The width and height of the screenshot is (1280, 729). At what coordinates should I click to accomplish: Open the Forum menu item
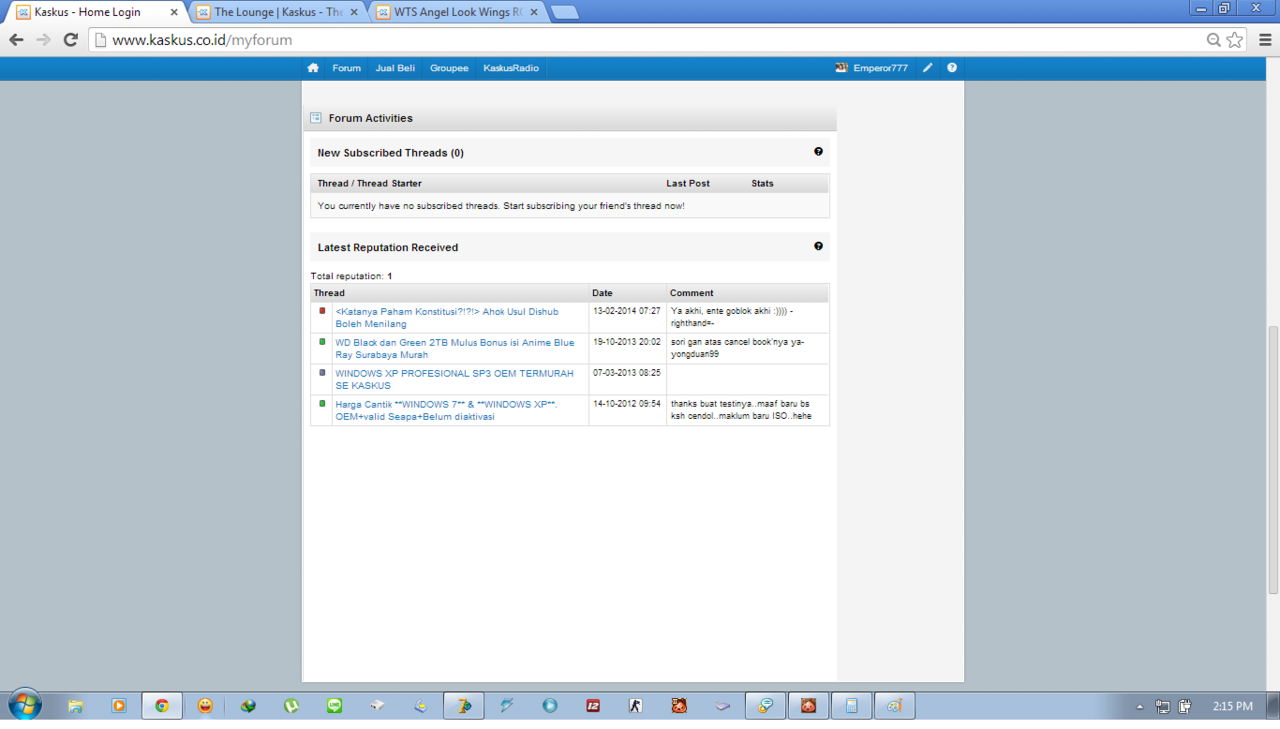[x=347, y=68]
